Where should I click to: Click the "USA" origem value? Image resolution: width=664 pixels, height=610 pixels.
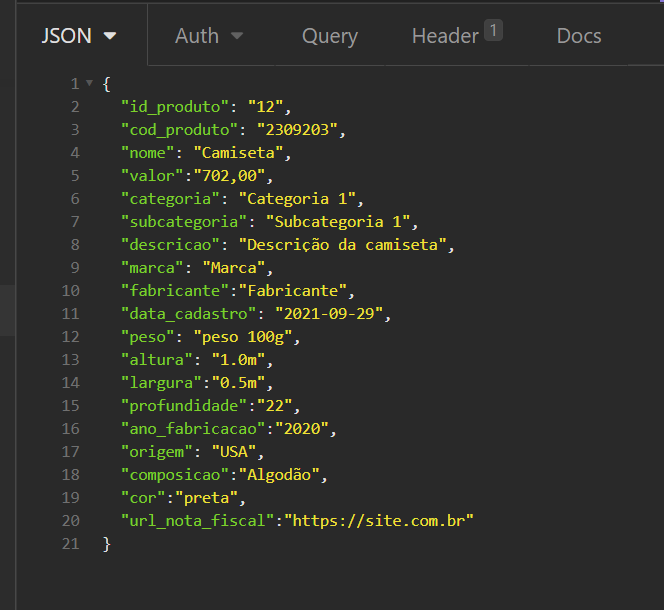234,452
